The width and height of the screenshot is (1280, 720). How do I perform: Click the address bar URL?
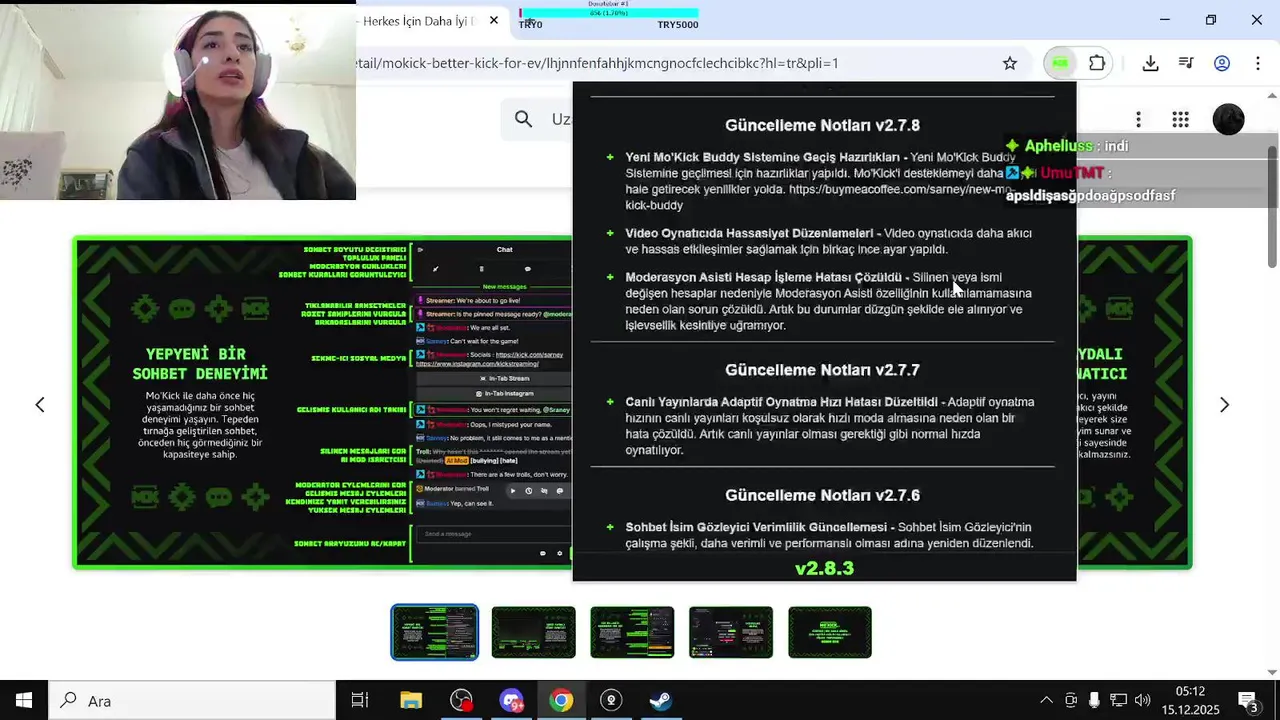pos(597,63)
